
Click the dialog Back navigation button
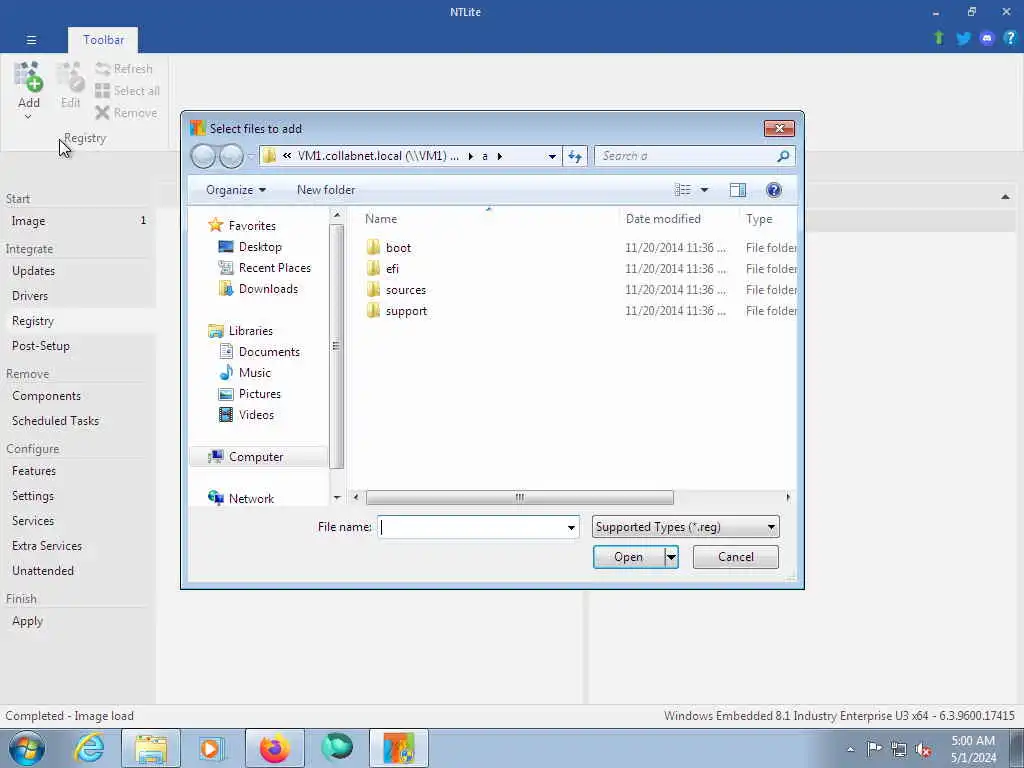(x=203, y=156)
